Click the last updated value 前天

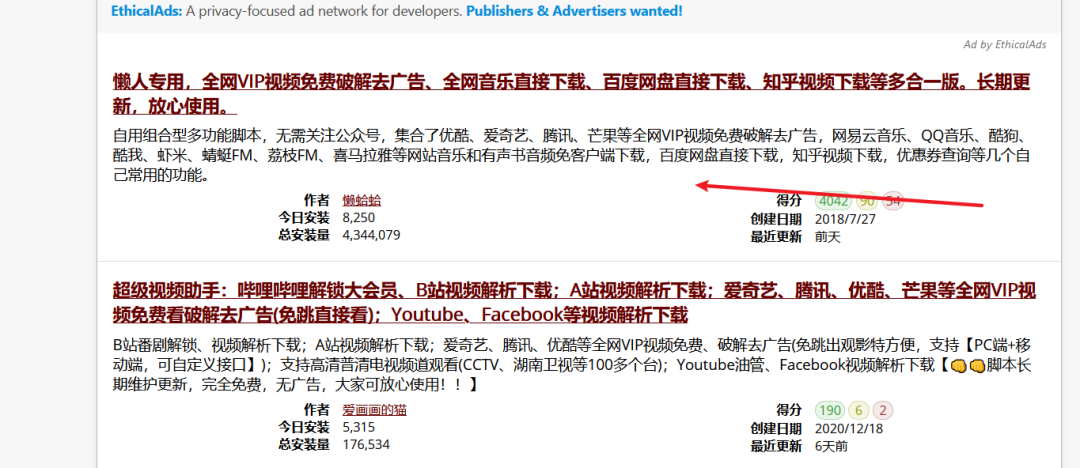(828, 237)
